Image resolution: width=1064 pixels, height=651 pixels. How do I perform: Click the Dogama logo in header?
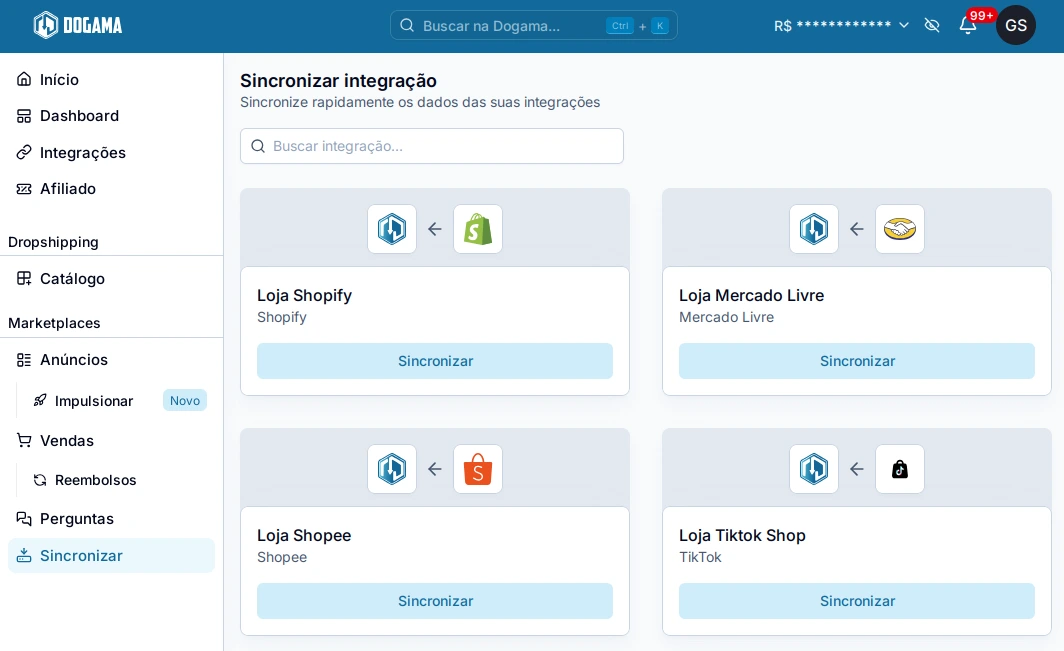78,26
